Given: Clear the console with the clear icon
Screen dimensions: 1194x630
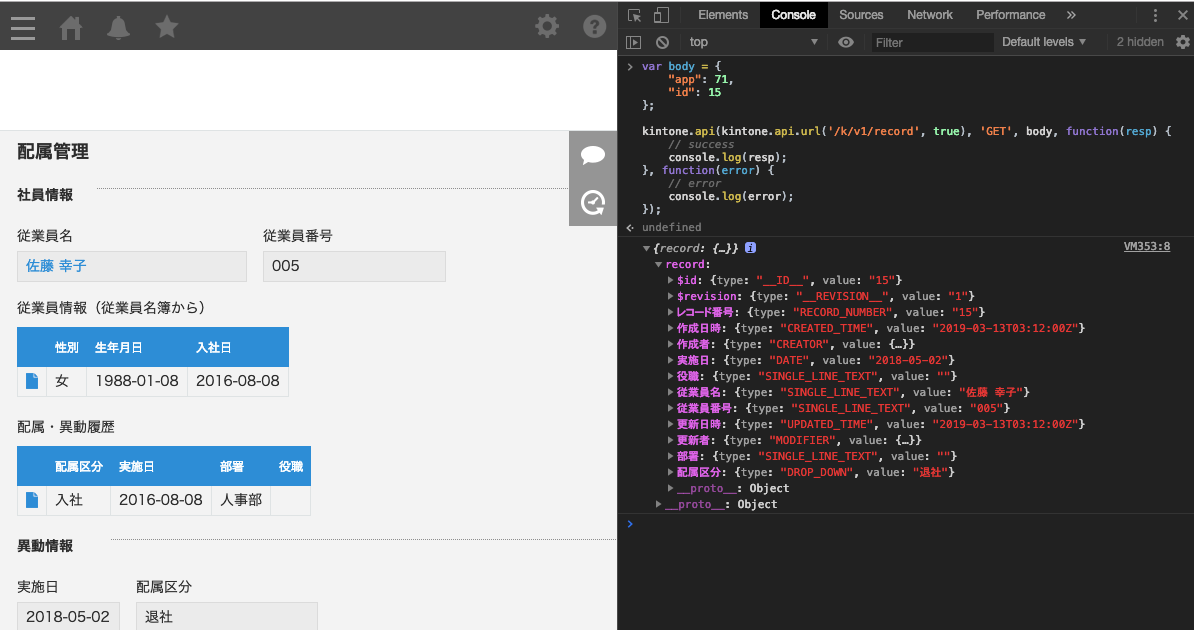Looking at the screenshot, I should tap(662, 42).
